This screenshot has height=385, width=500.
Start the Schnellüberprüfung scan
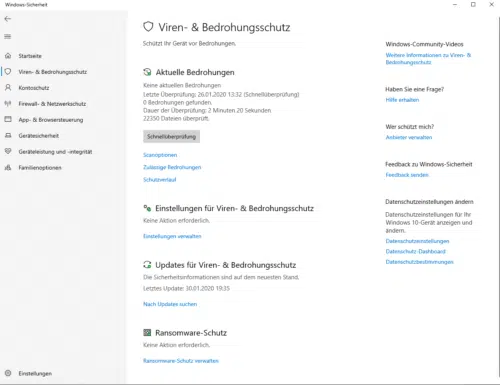[x=171, y=137]
